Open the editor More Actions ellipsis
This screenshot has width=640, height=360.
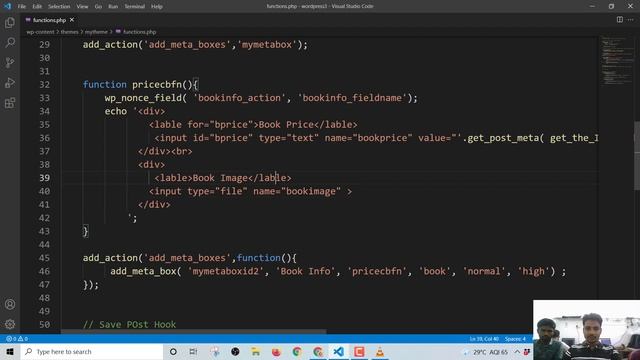631,20
